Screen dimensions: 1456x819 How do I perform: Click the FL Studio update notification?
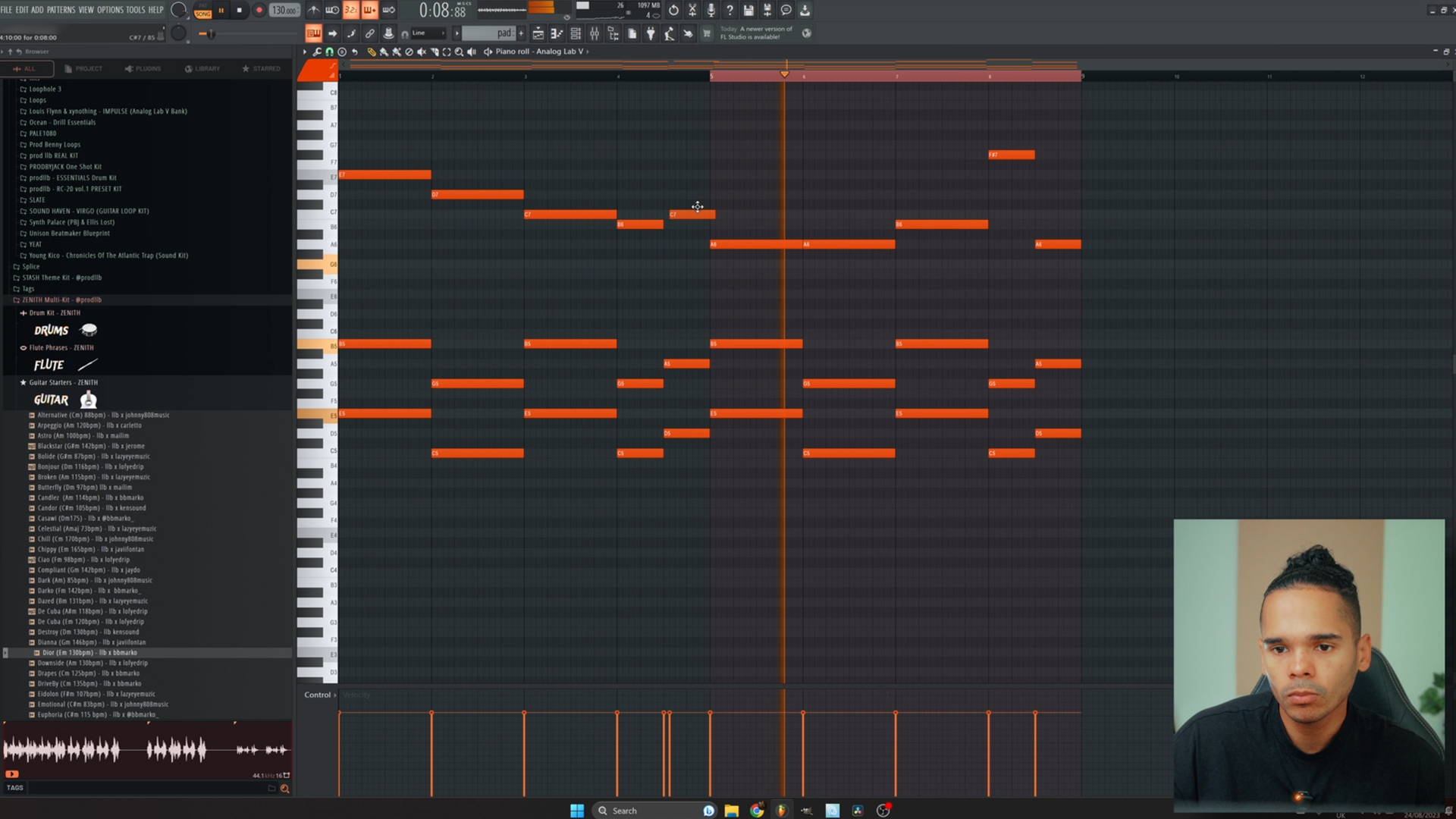tap(757, 33)
